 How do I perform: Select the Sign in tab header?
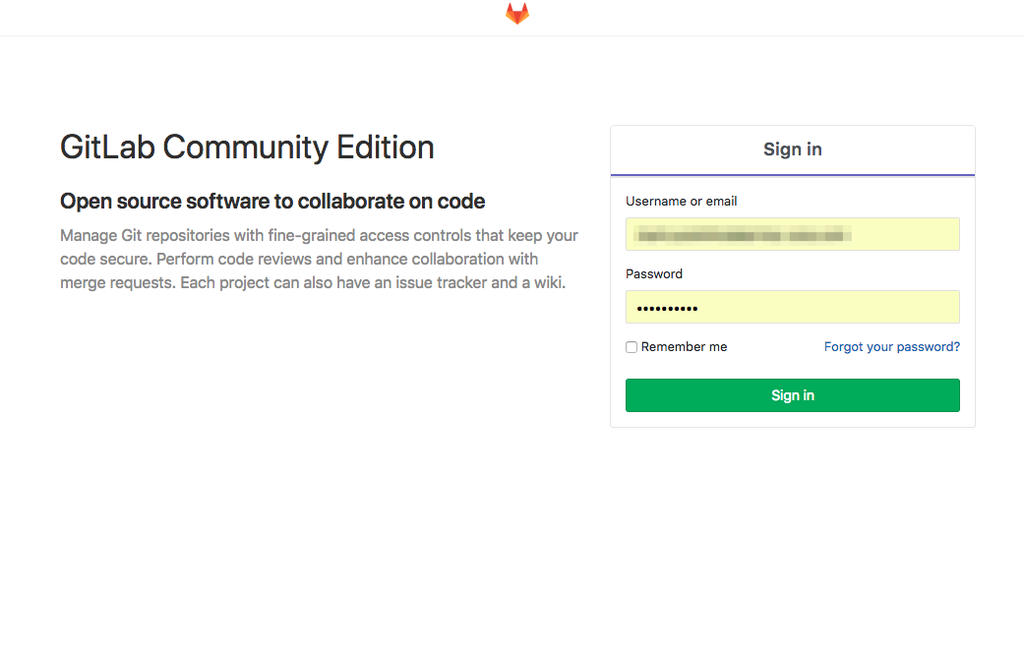coord(792,150)
